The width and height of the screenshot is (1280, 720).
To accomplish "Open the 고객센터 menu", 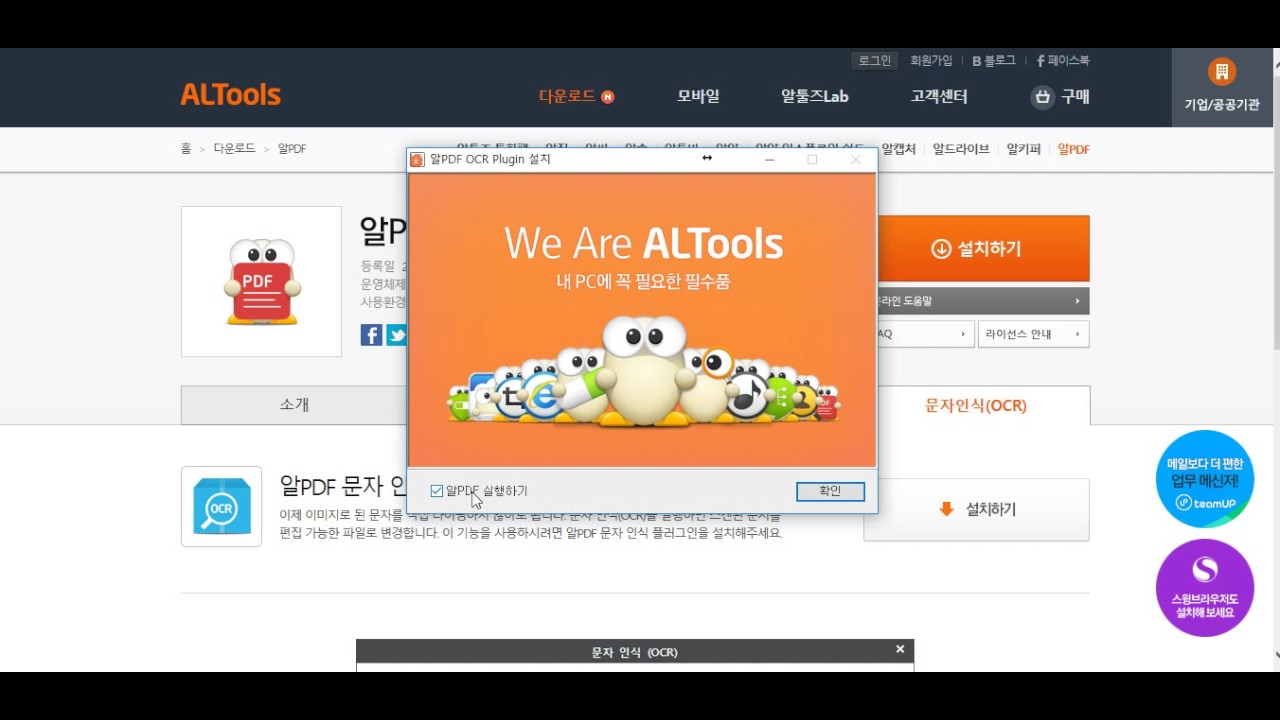I will [x=939, y=96].
